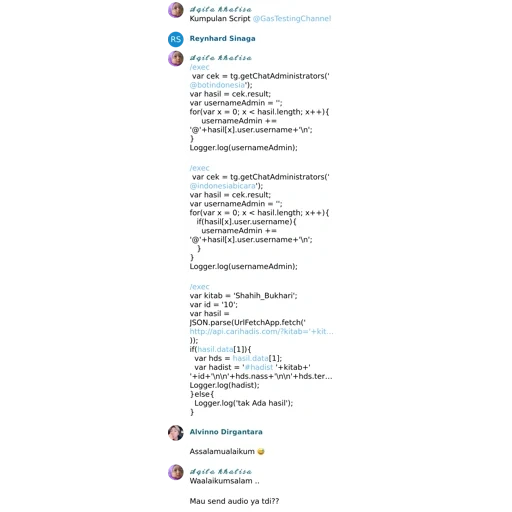Click Aqila Khalisa's avatar beside the /exec scripts
Screen dimensions: 512x512
[x=176, y=59]
